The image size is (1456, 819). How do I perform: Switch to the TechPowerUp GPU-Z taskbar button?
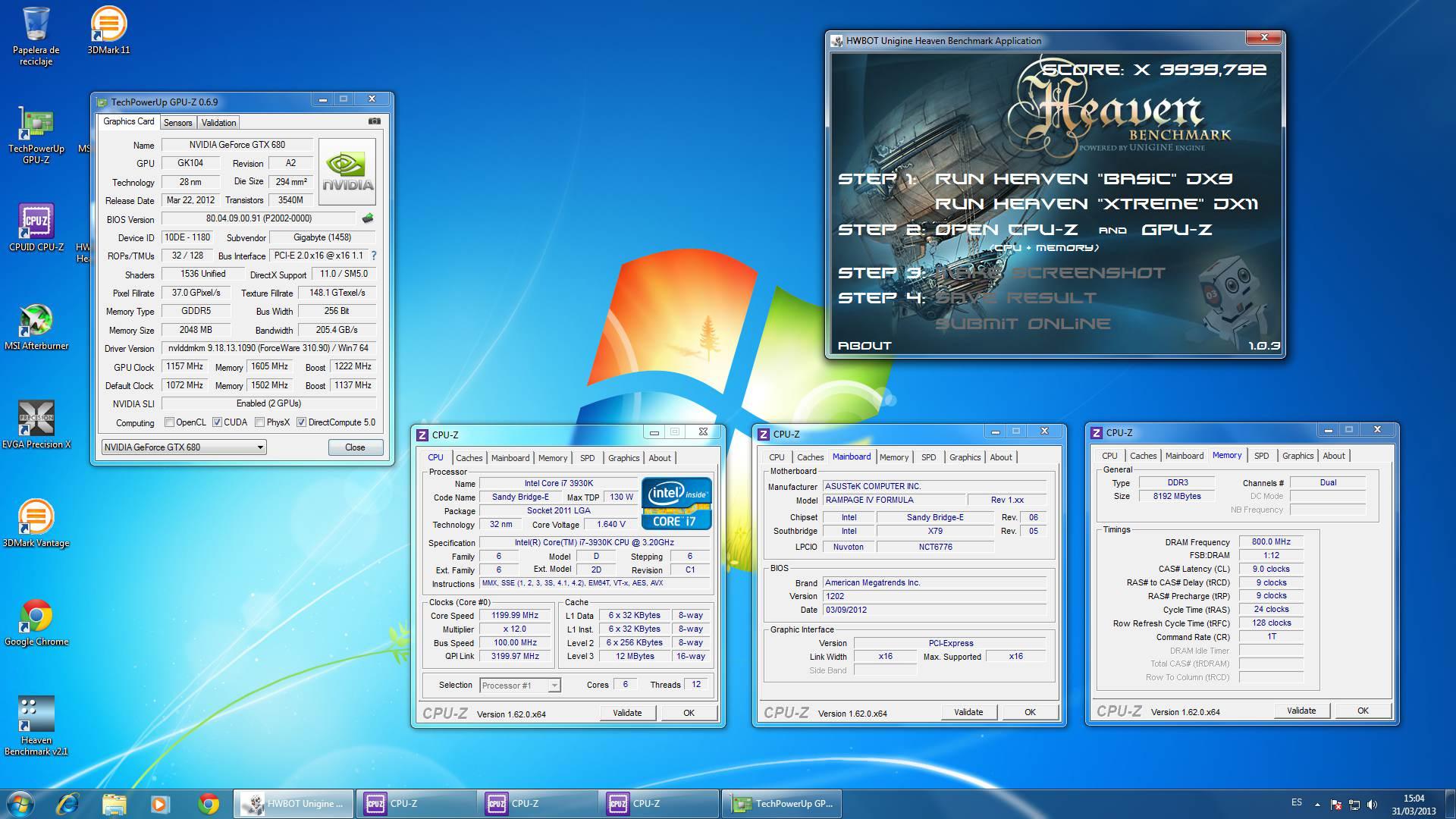(783, 804)
